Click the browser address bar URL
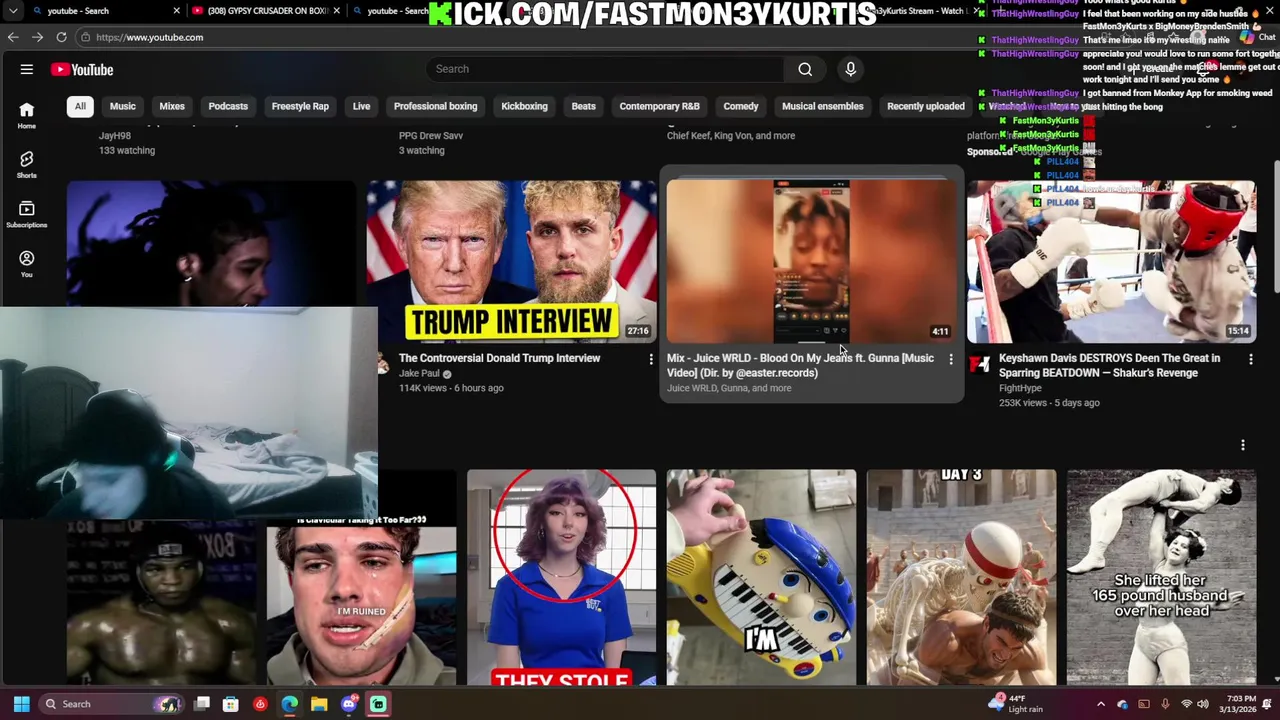 click(150, 37)
